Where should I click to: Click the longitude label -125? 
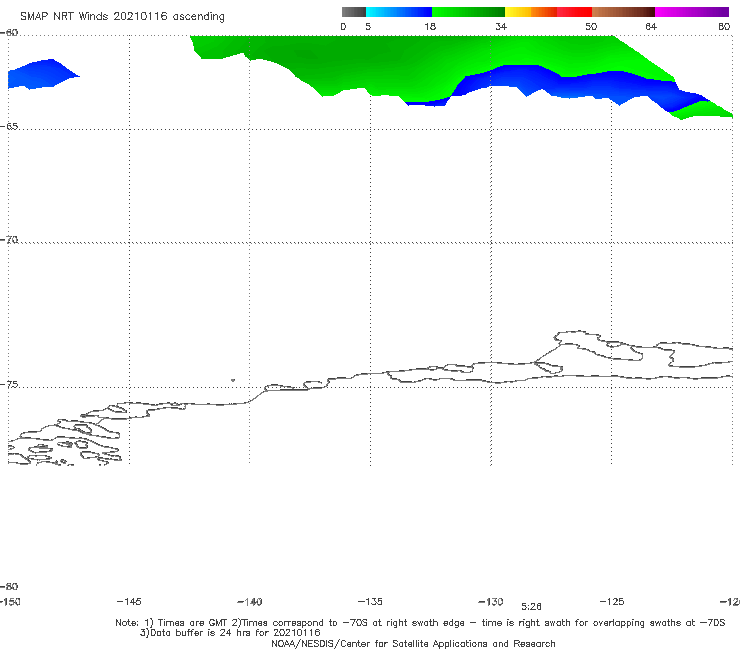tap(612, 602)
